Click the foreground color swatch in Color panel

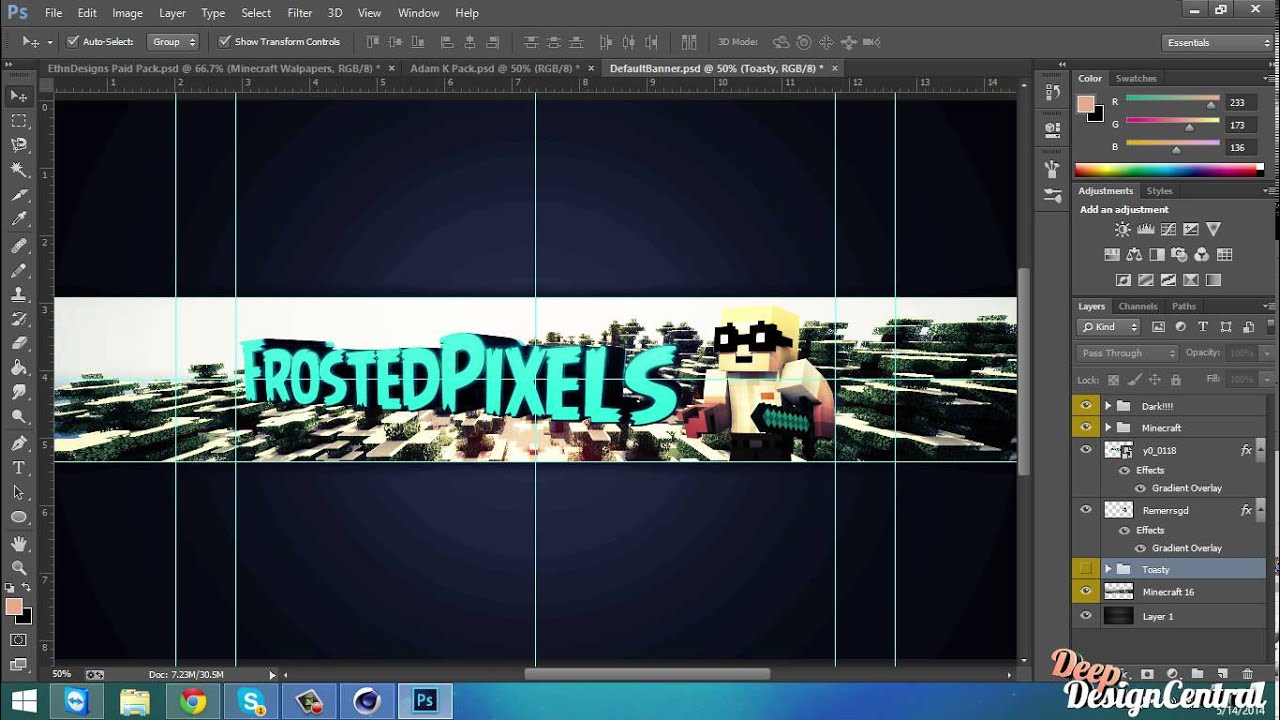pos(1086,104)
